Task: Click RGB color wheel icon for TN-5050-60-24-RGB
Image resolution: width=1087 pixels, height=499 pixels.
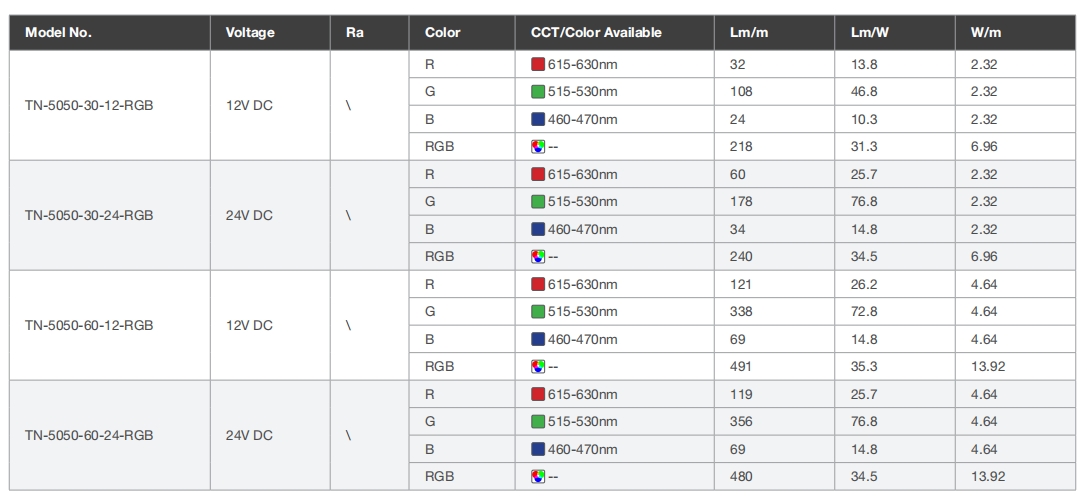Action: coord(538,477)
